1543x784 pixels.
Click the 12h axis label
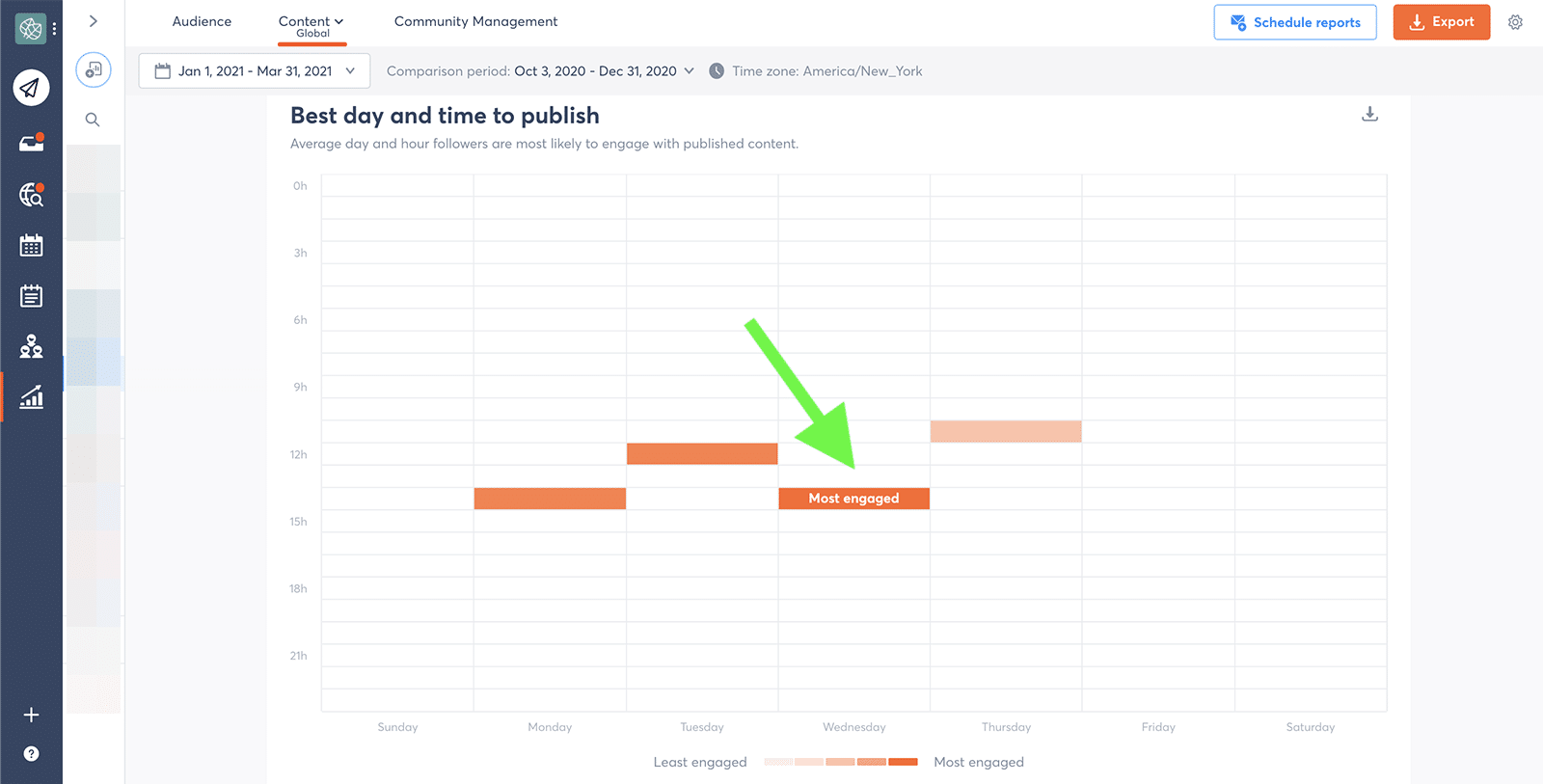(x=299, y=454)
